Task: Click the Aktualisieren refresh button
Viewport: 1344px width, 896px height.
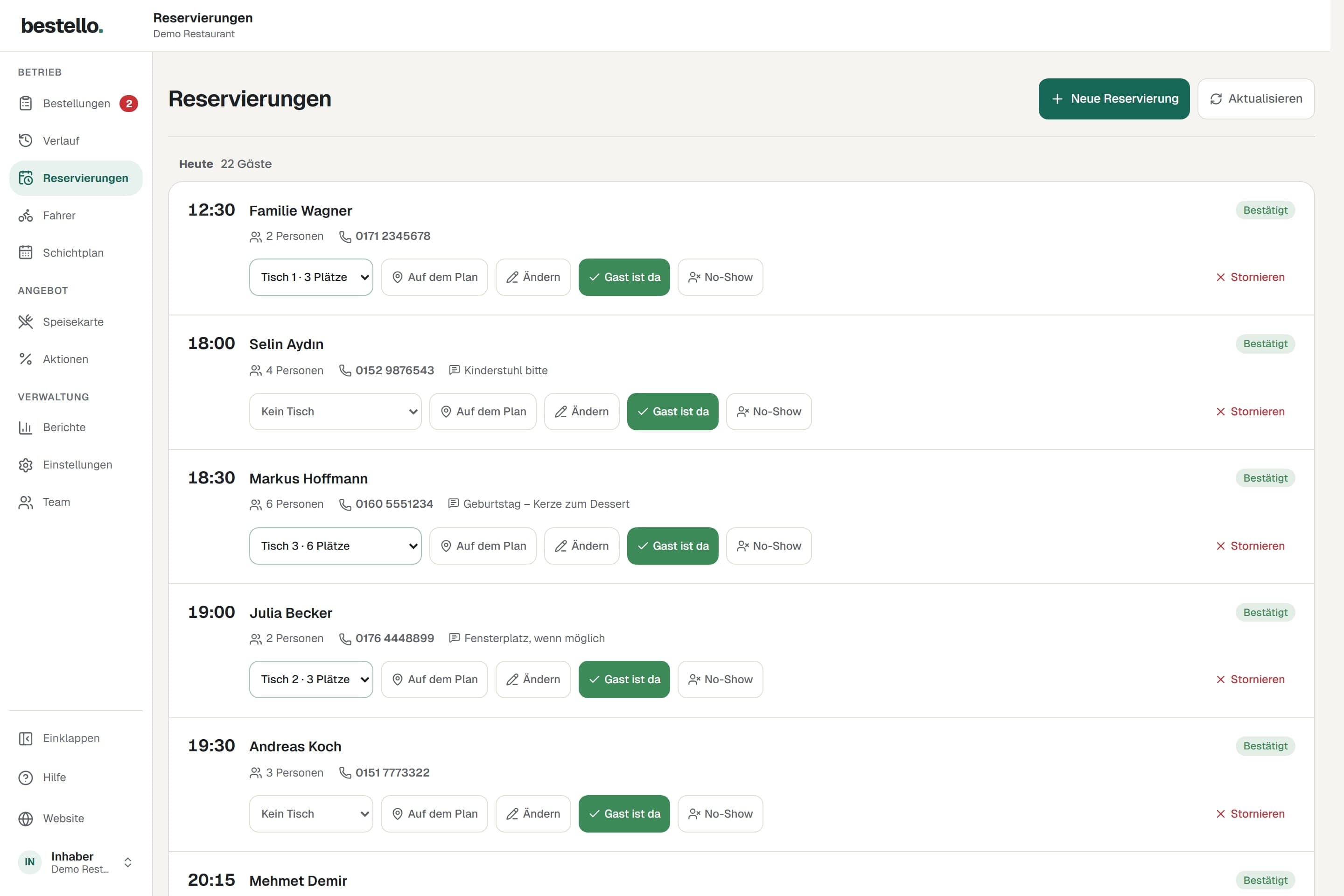Action: (x=1255, y=99)
